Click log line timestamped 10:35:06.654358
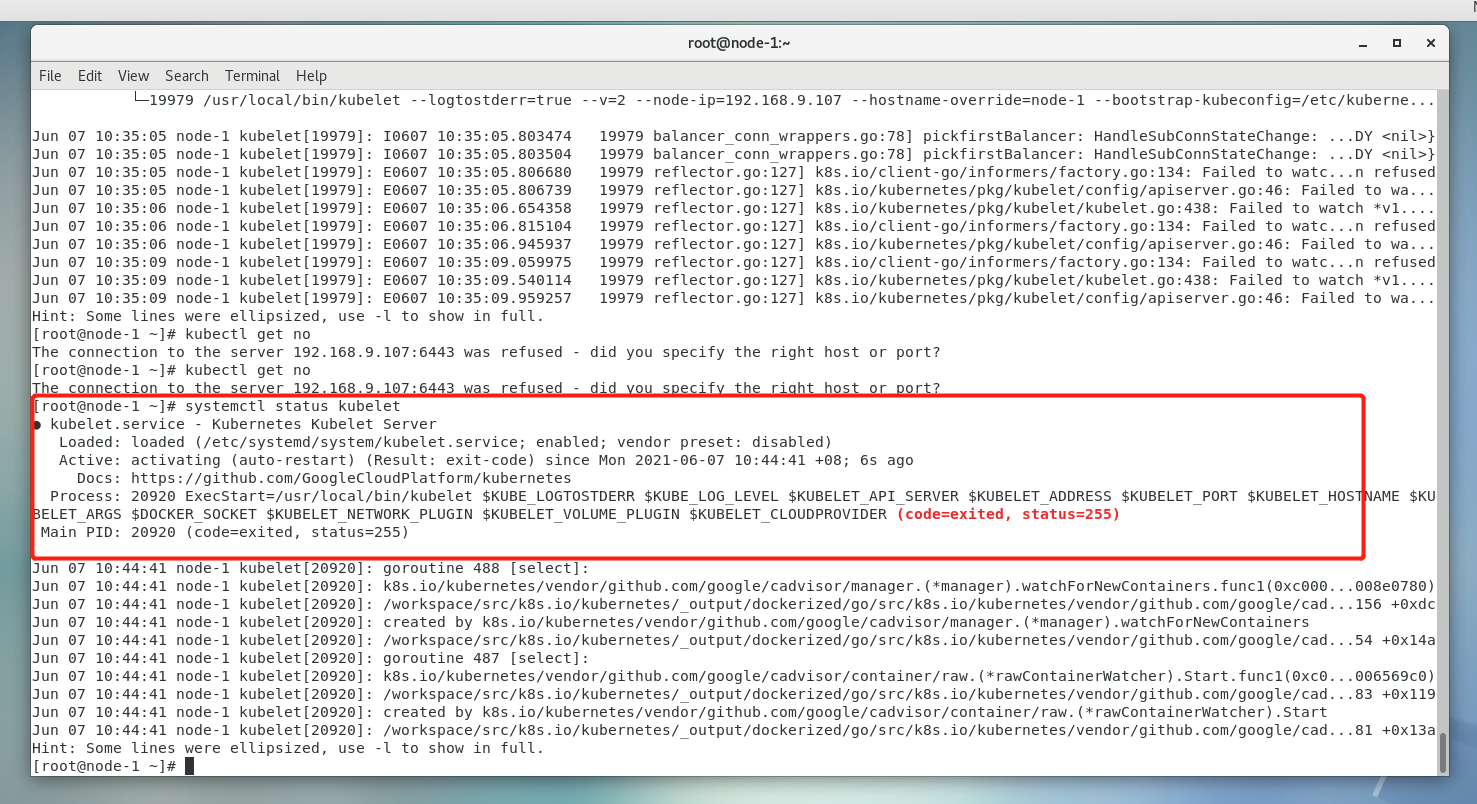The image size is (1477, 804). 734,208
